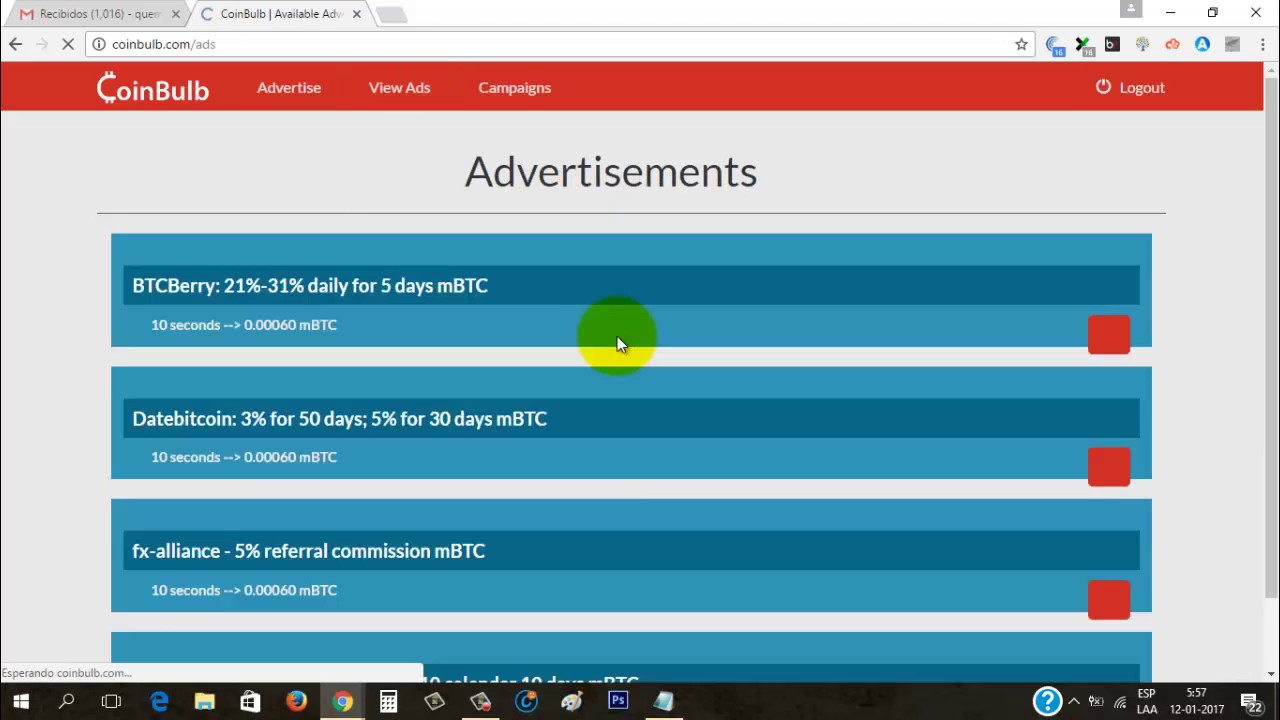Open a new browser tab
This screenshot has height=720, width=1280.
click(392, 14)
